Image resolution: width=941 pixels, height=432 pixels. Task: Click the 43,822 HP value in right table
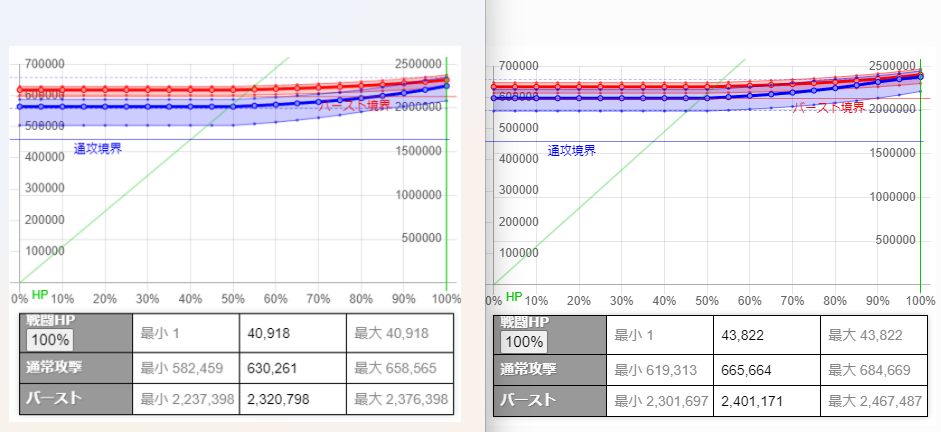tap(743, 333)
